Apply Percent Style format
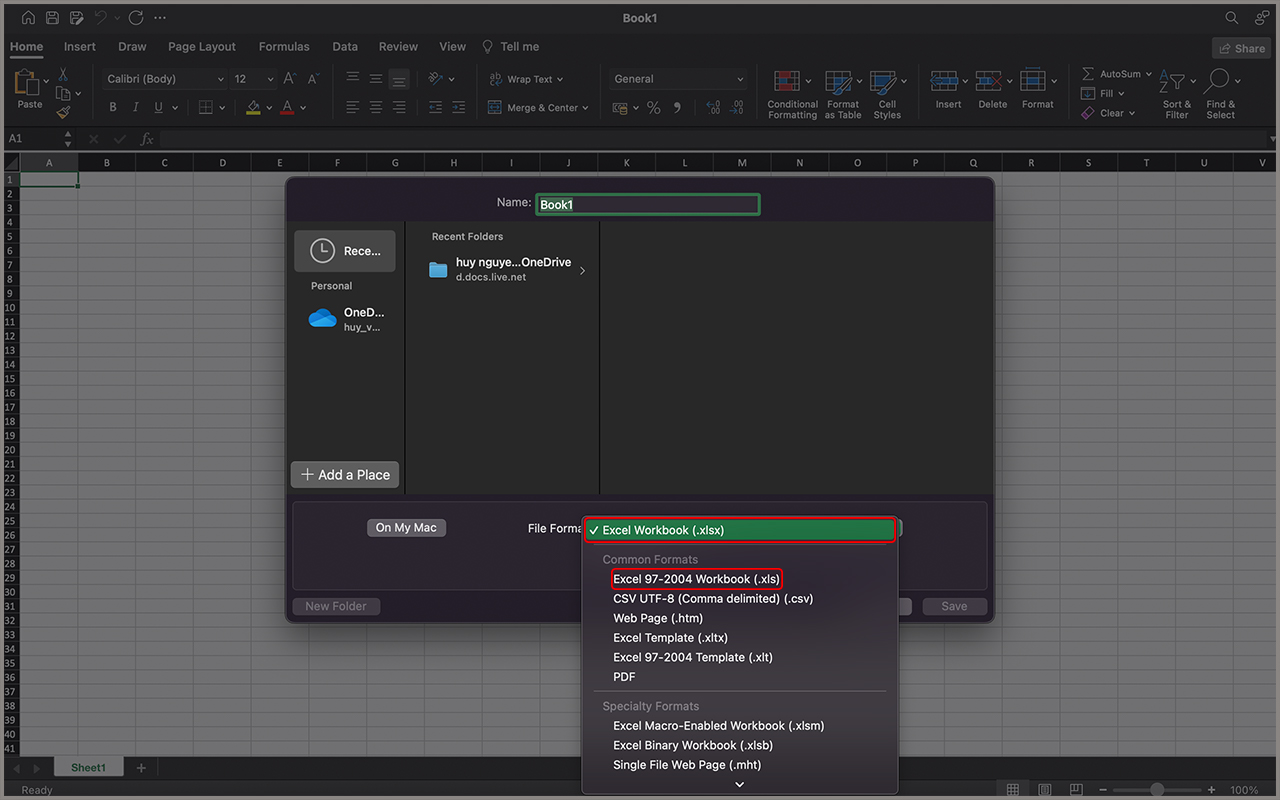Screen dimensions: 1280x800 point(653,107)
